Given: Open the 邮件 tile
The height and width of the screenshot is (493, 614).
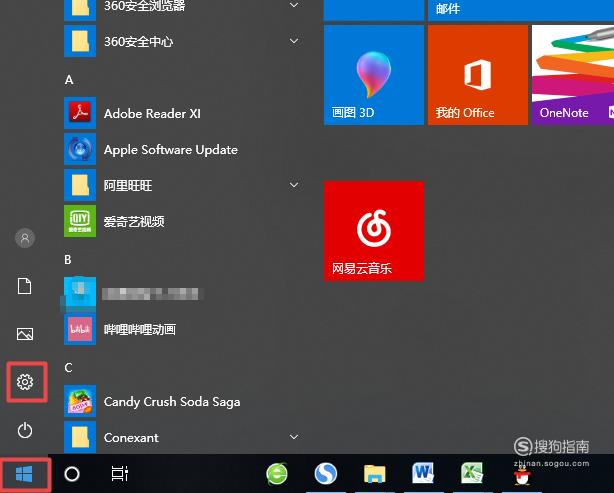Looking at the screenshot, I should (521, 10).
